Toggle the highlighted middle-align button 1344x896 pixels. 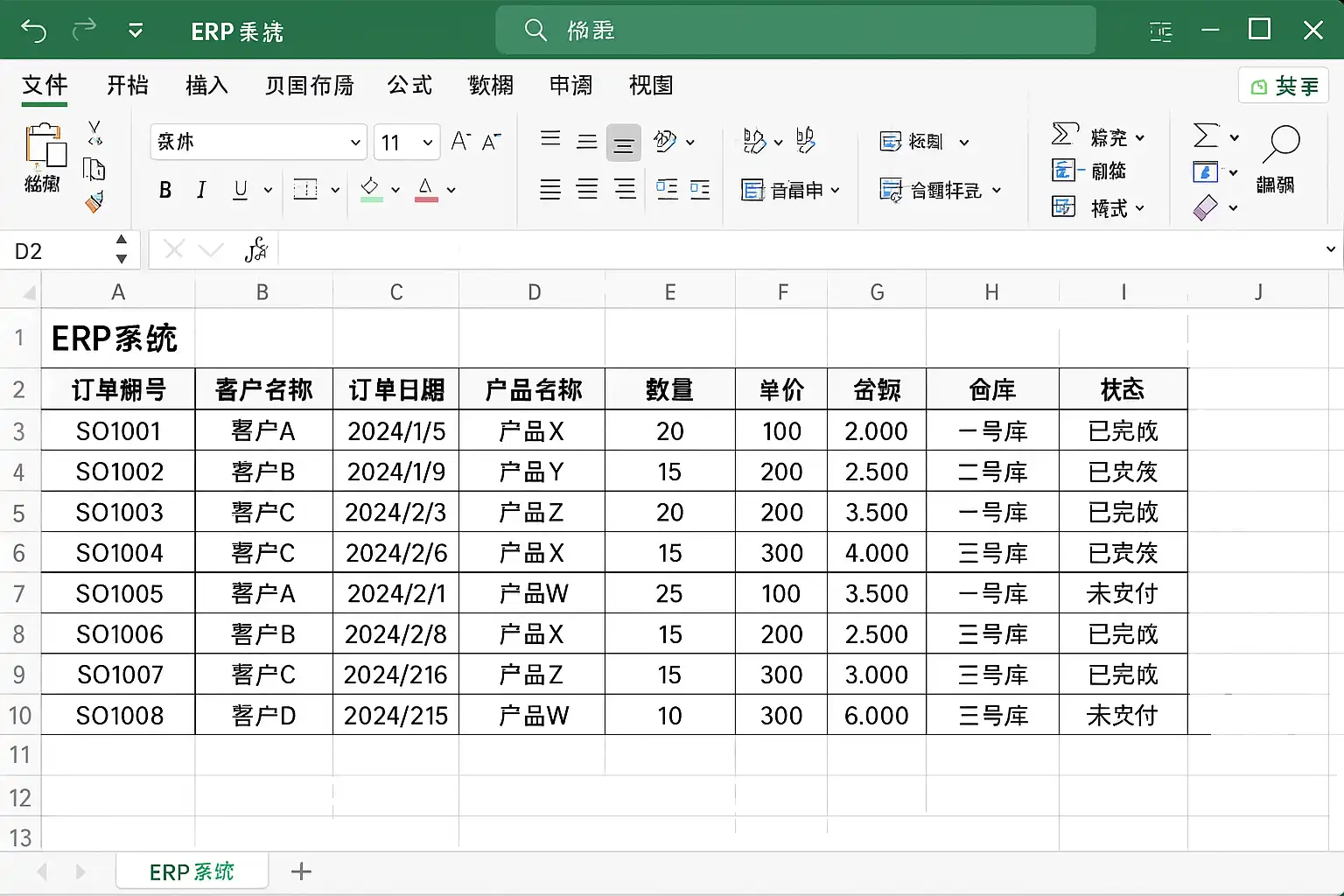(x=623, y=143)
